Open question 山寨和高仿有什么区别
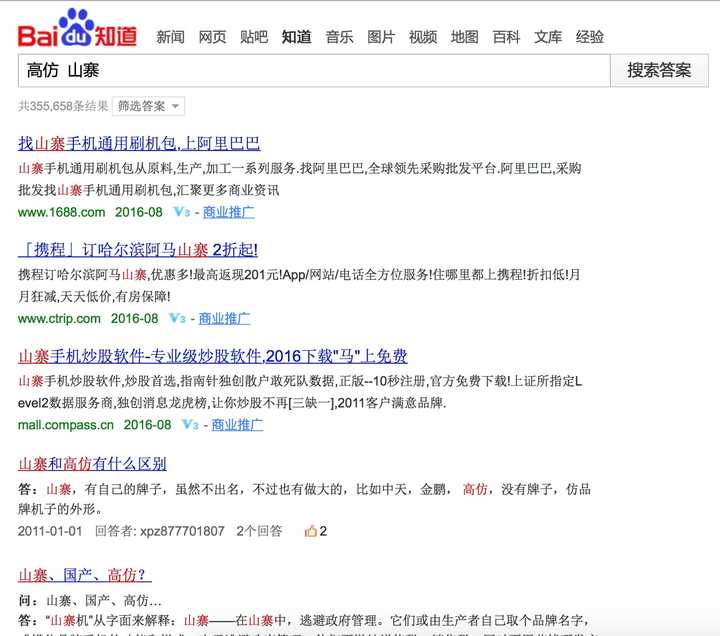Viewport: 720px width, 636px height. click(x=92, y=464)
